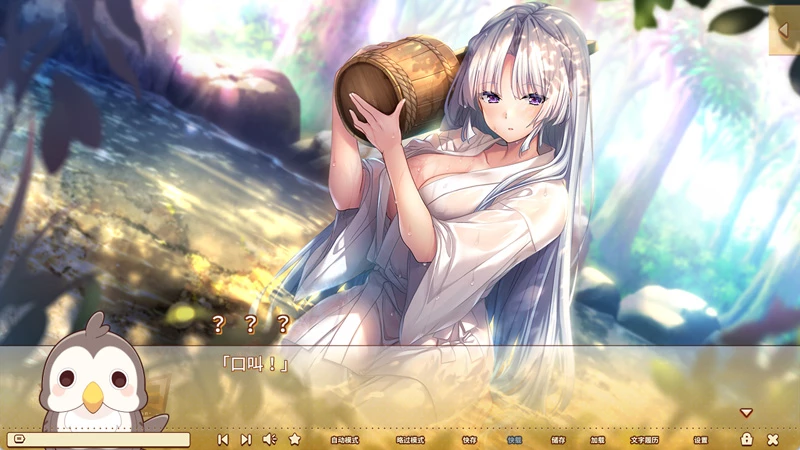This screenshot has width=800, height=450.
Task: Click the speaker name ？？？
Action: [x=251, y=324]
